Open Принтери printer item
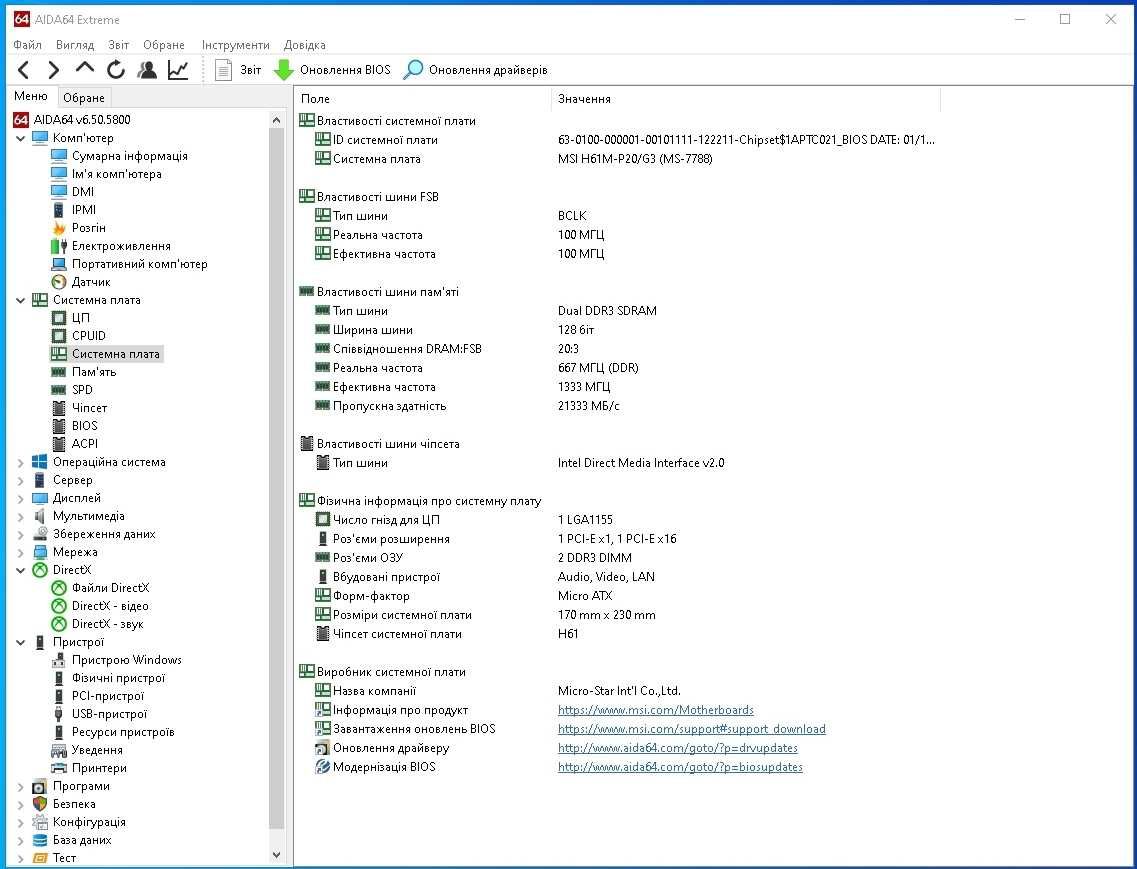This screenshot has width=1137, height=869. [x=89, y=767]
